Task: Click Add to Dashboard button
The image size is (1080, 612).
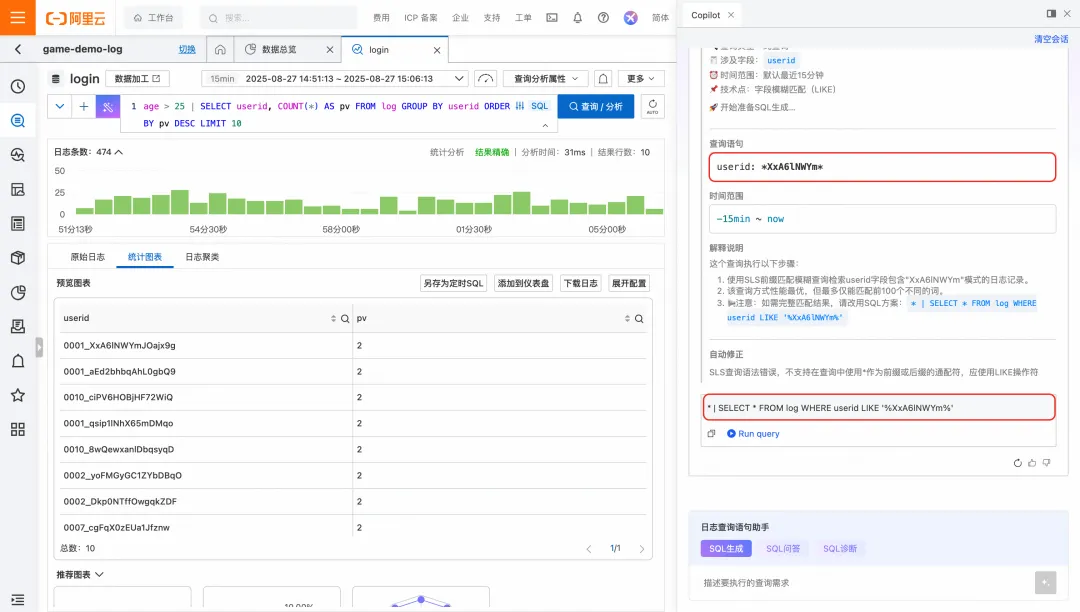Action: point(523,283)
